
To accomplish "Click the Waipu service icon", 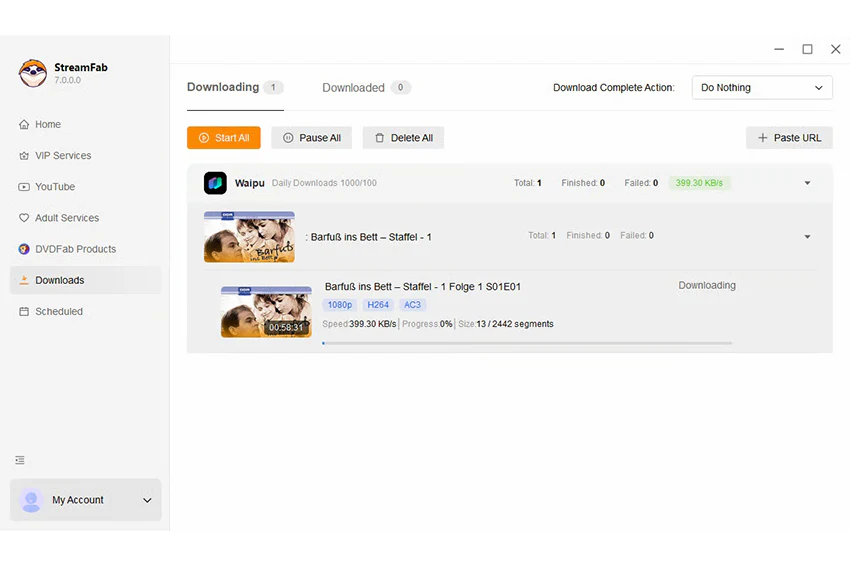I will [215, 183].
